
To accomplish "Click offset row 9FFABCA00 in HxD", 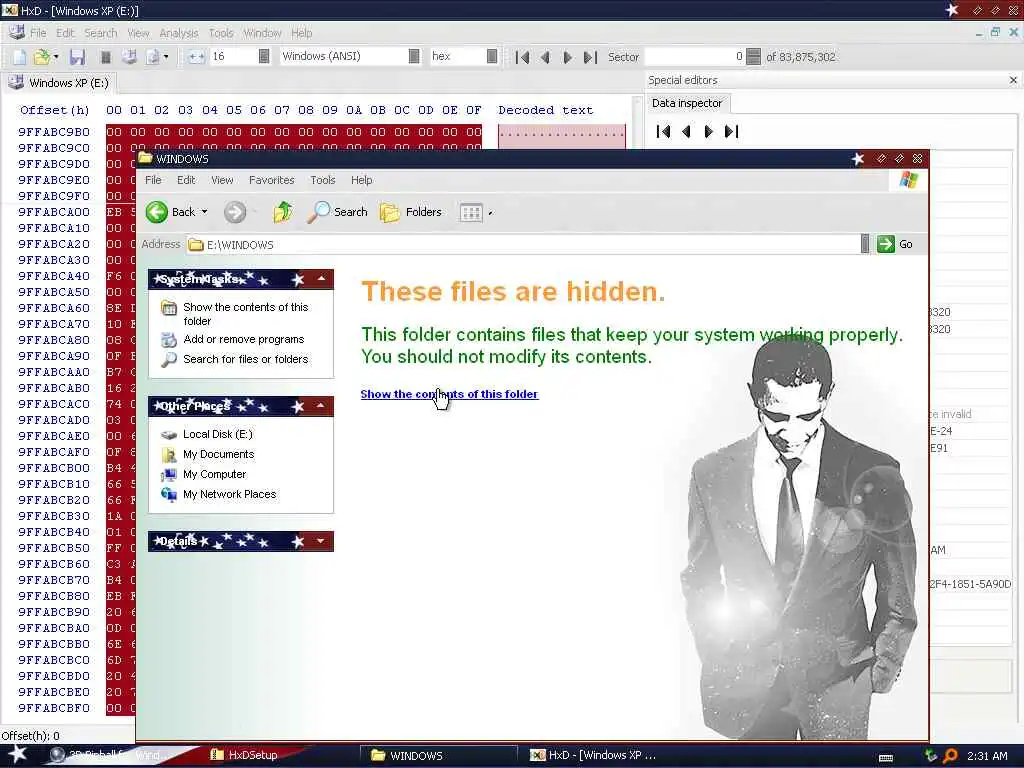I will (x=54, y=212).
